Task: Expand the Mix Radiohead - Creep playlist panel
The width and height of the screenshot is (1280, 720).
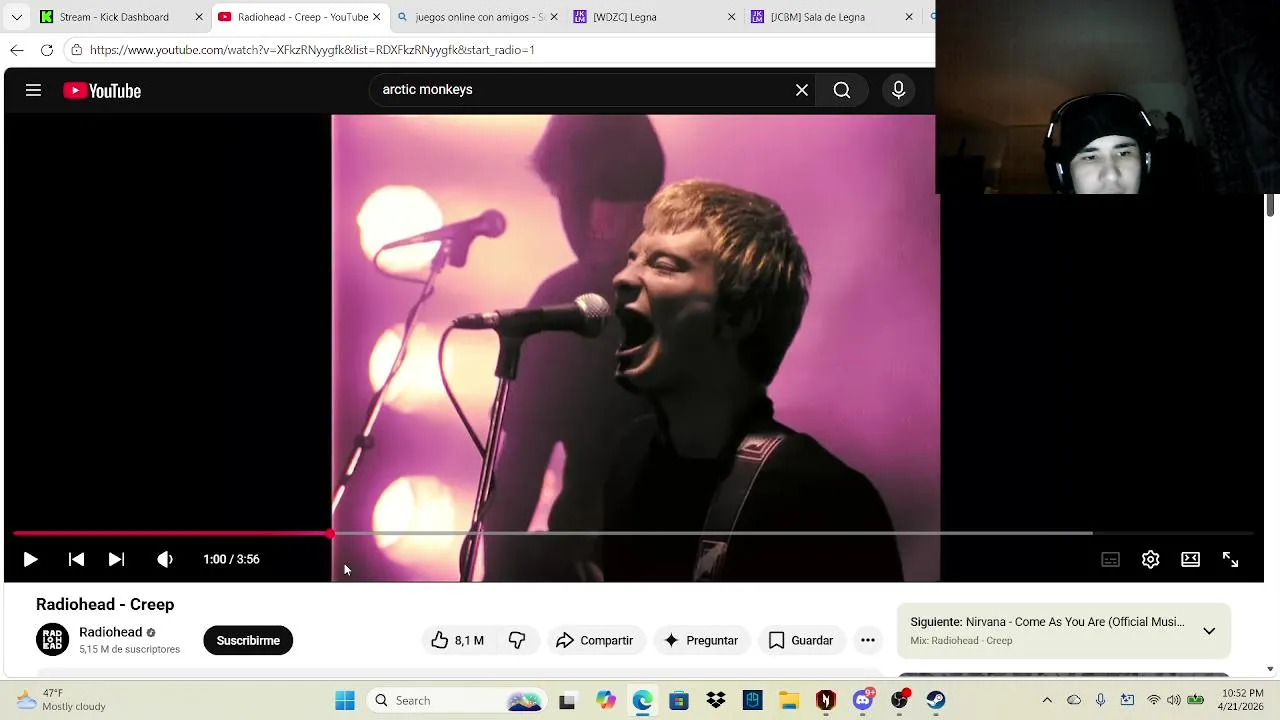Action: pos(1209,631)
